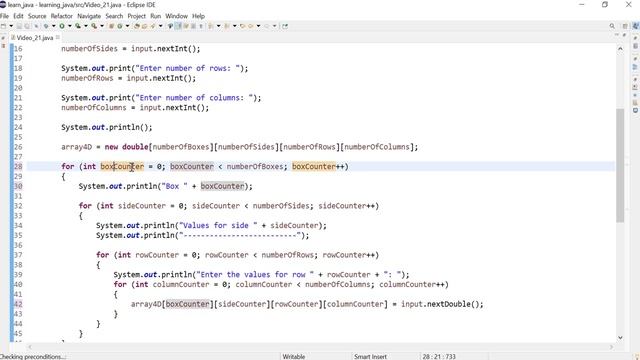Open the Source menu
This screenshot has height=360, width=640.
37,16
